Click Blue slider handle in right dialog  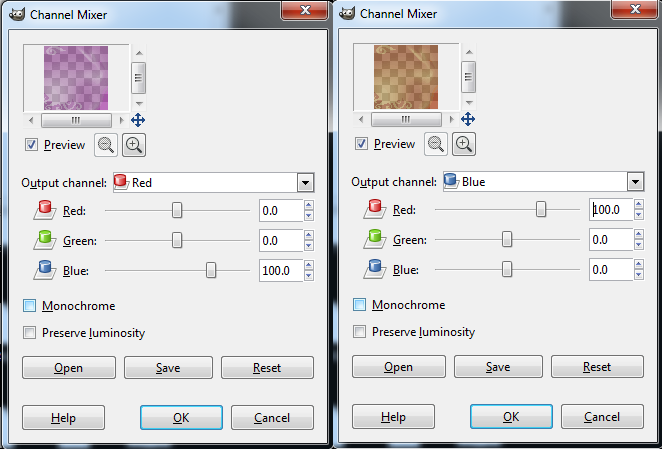pyautogui.click(x=507, y=269)
